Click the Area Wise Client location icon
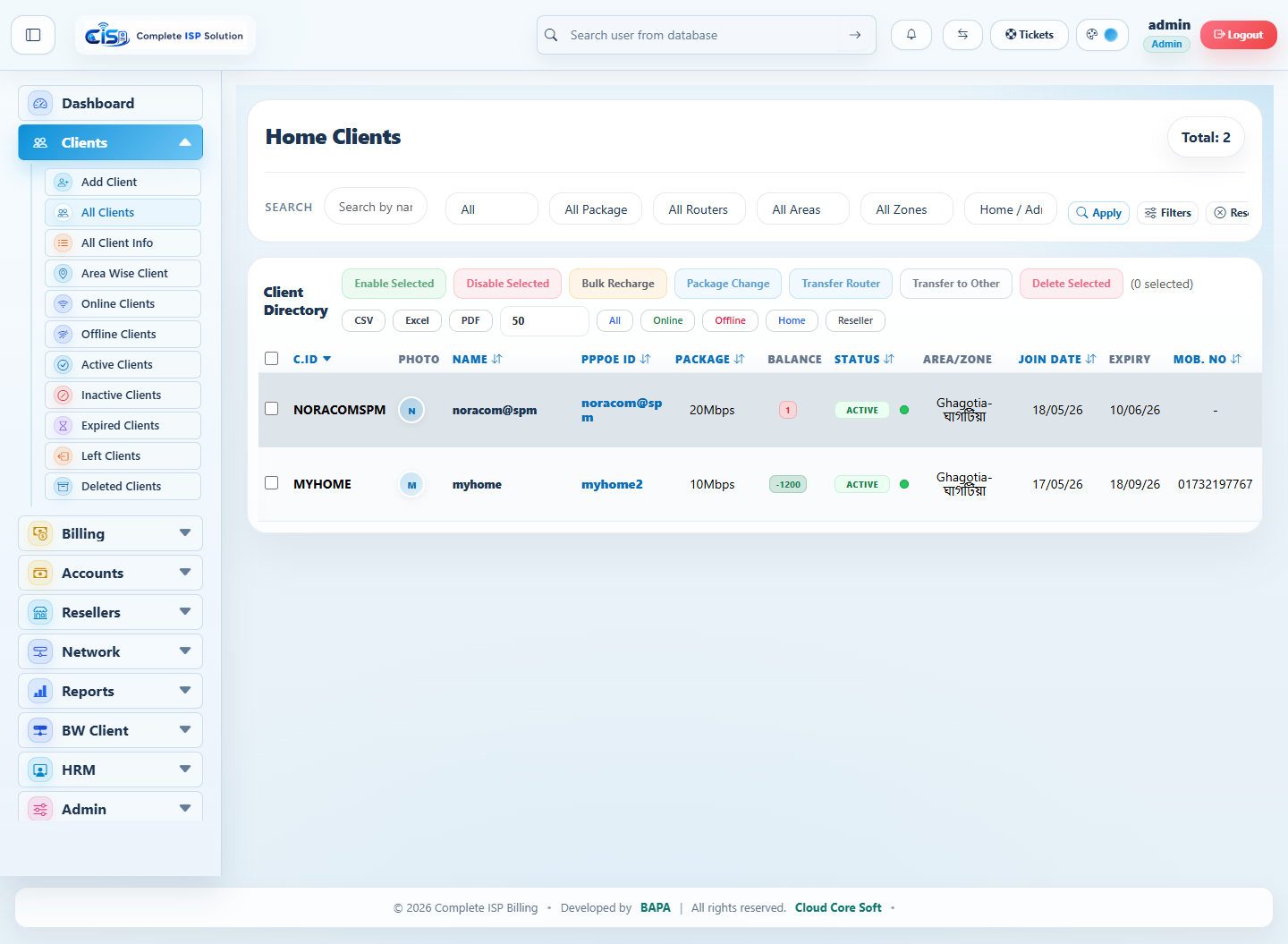 [64, 274]
